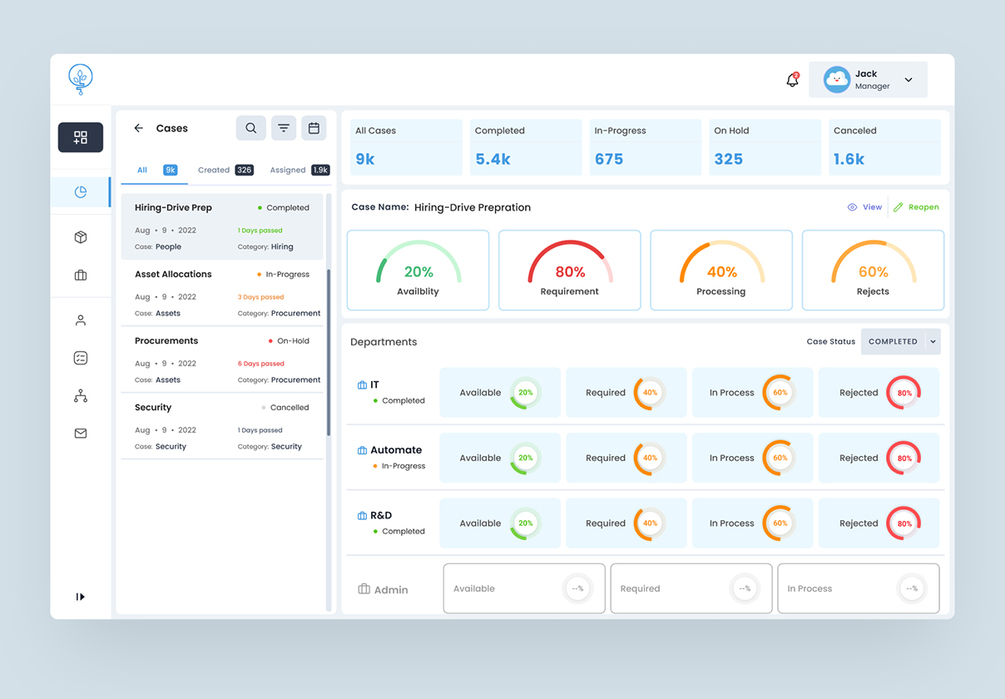Click Automate Available 20% card

[500, 458]
